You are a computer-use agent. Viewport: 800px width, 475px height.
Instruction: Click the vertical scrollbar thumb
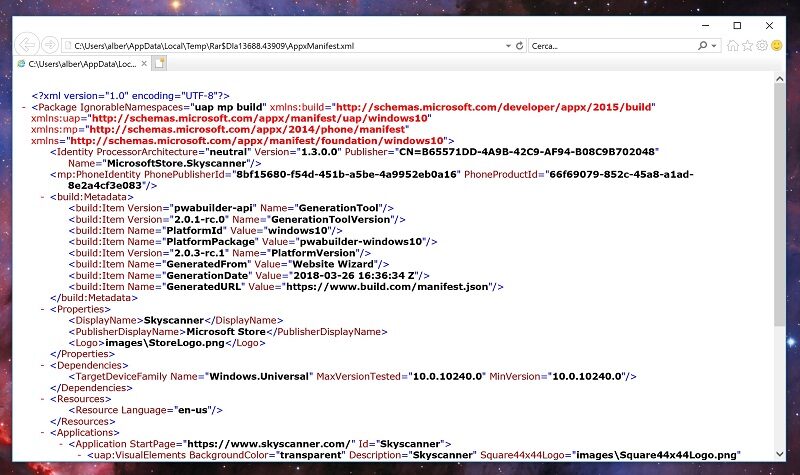point(780,205)
